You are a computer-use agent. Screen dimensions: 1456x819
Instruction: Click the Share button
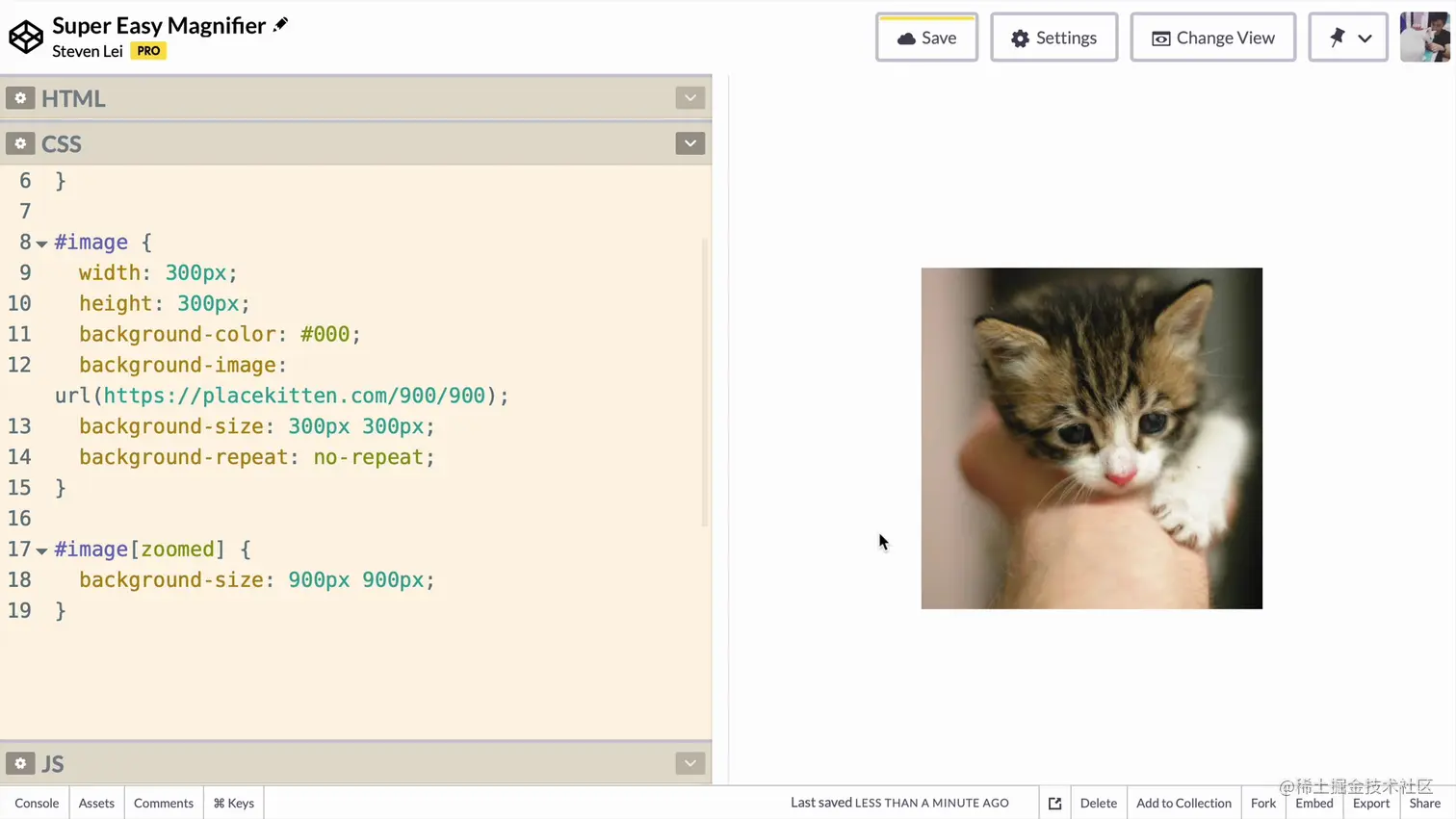(x=1425, y=803)
